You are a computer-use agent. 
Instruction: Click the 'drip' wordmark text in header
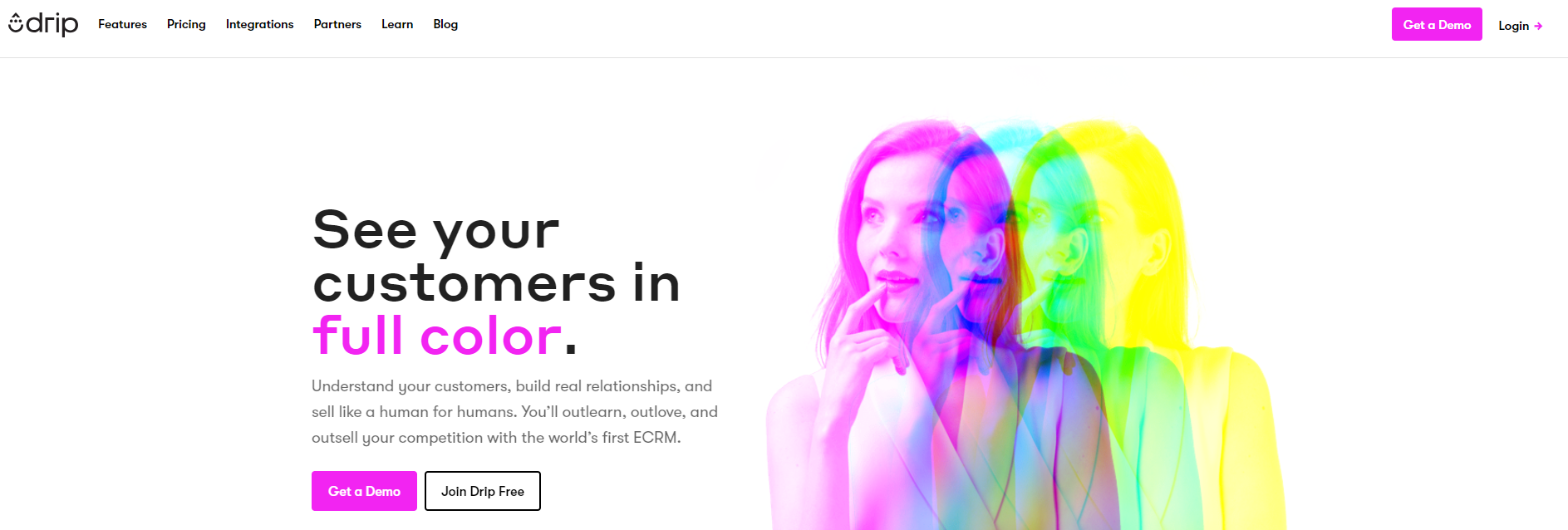pos(52,24)
